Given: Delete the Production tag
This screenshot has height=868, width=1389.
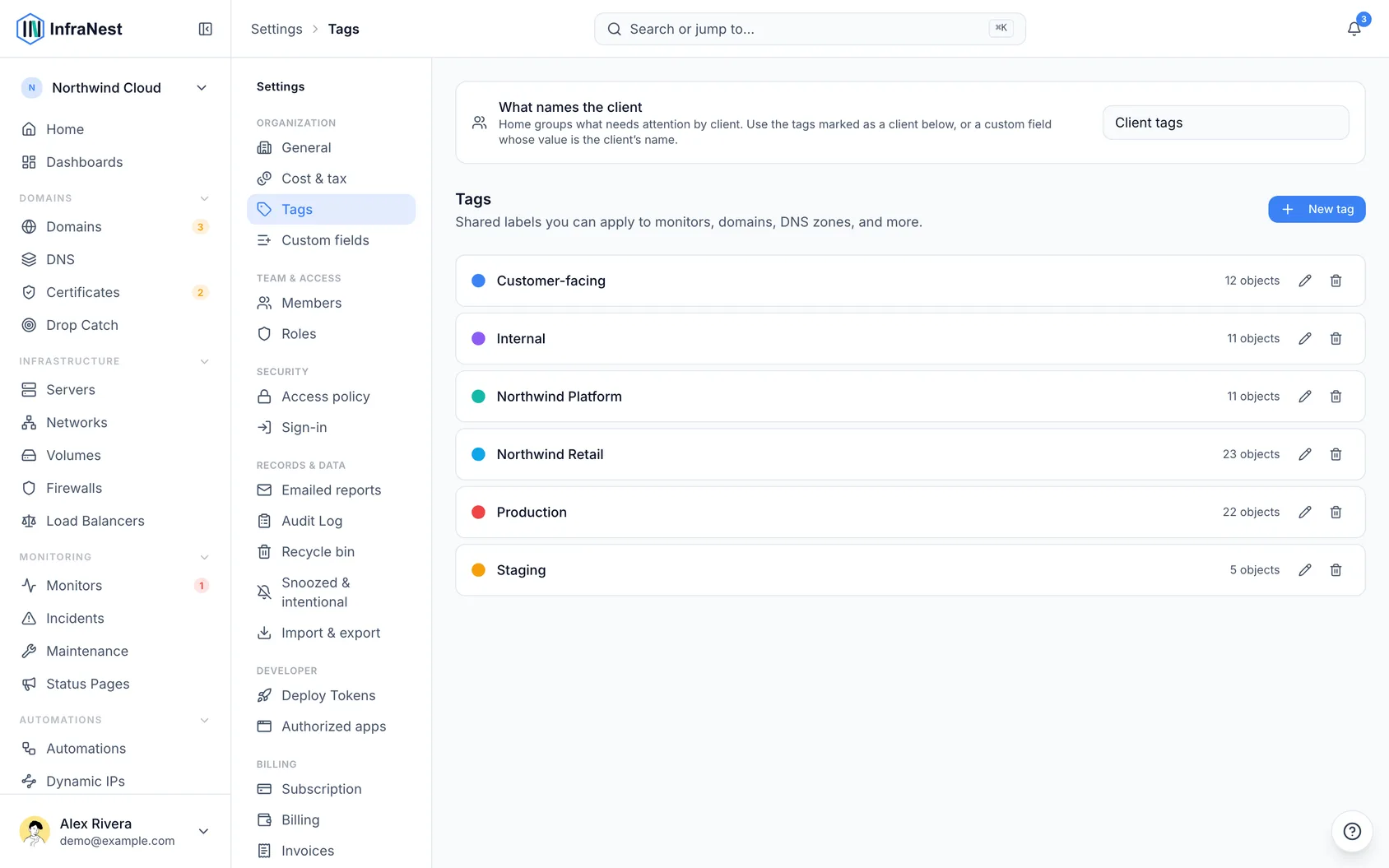Looking at the screenshot, I should [1336, 512].
